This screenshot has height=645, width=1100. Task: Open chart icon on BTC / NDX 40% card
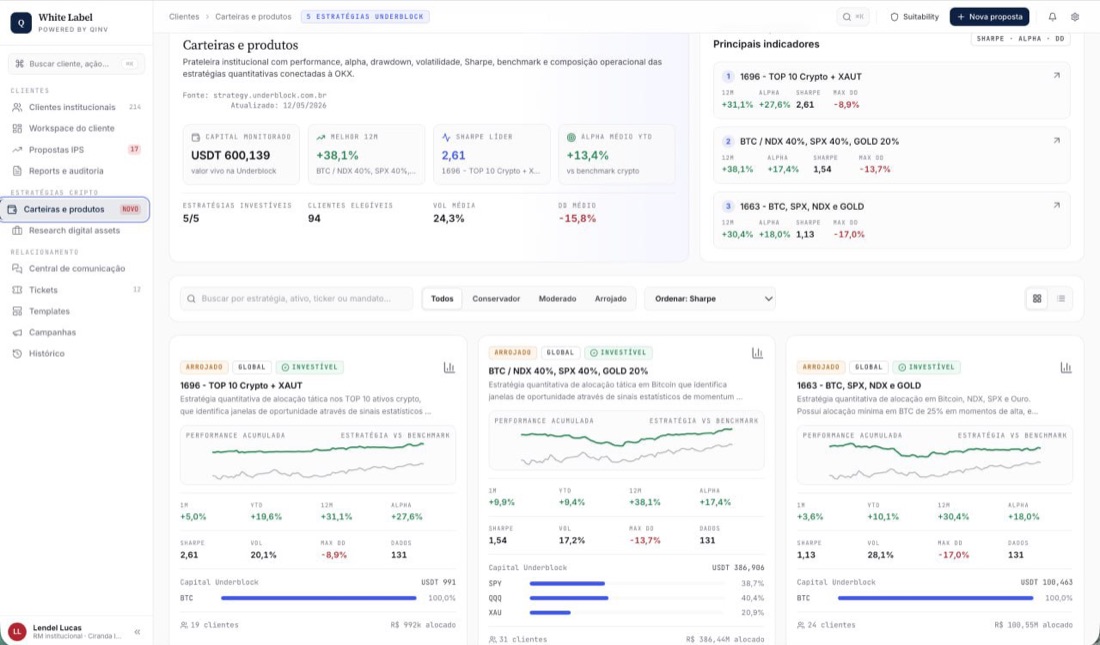point(757,353)
